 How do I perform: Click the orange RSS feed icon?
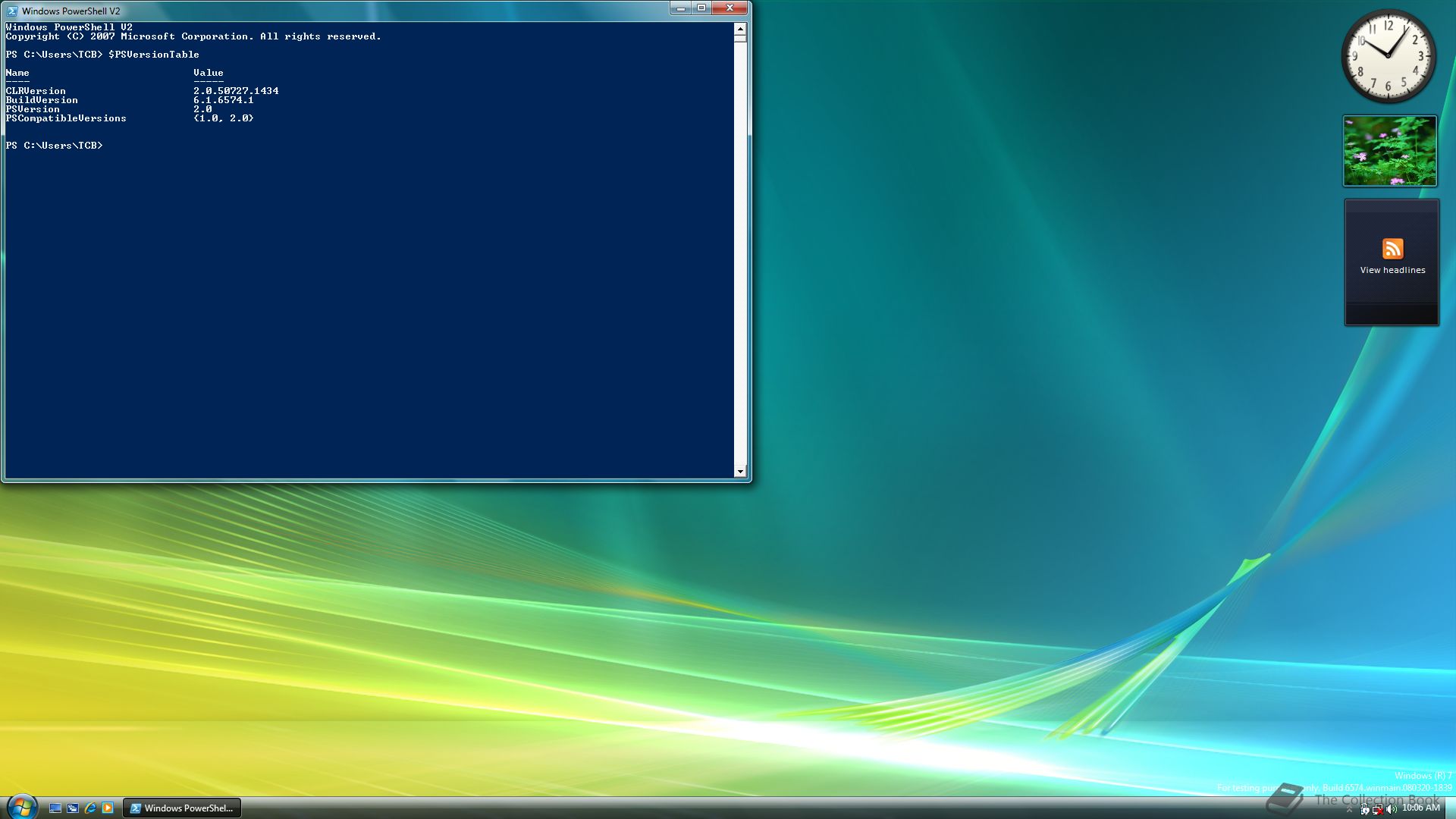[x=1393, y=249]
